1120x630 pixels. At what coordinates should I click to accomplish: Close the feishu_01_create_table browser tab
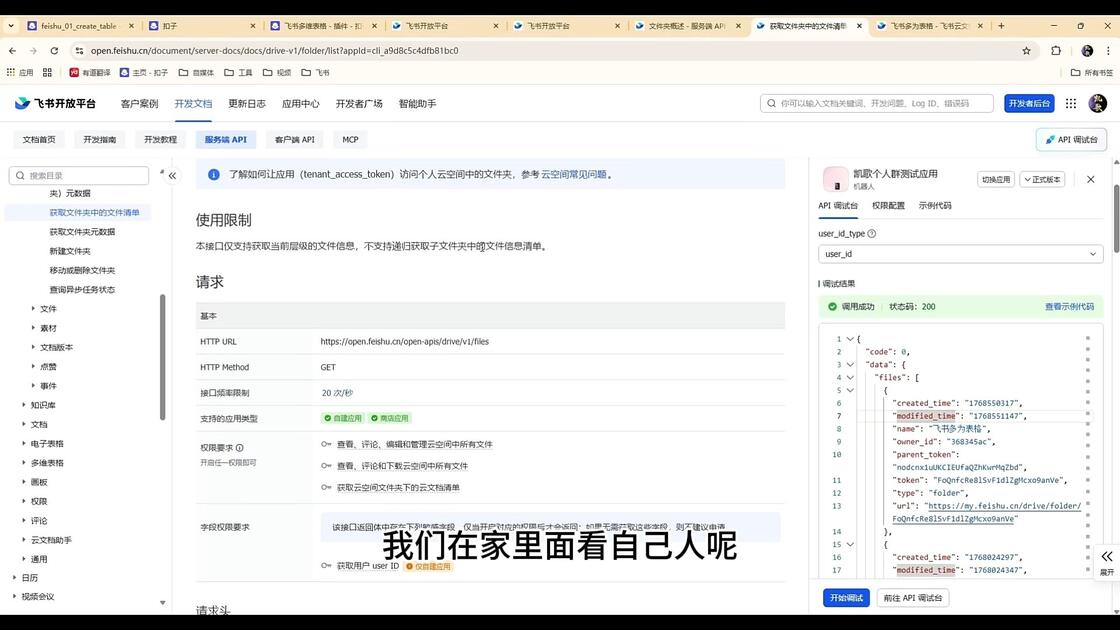pos(131,26)
